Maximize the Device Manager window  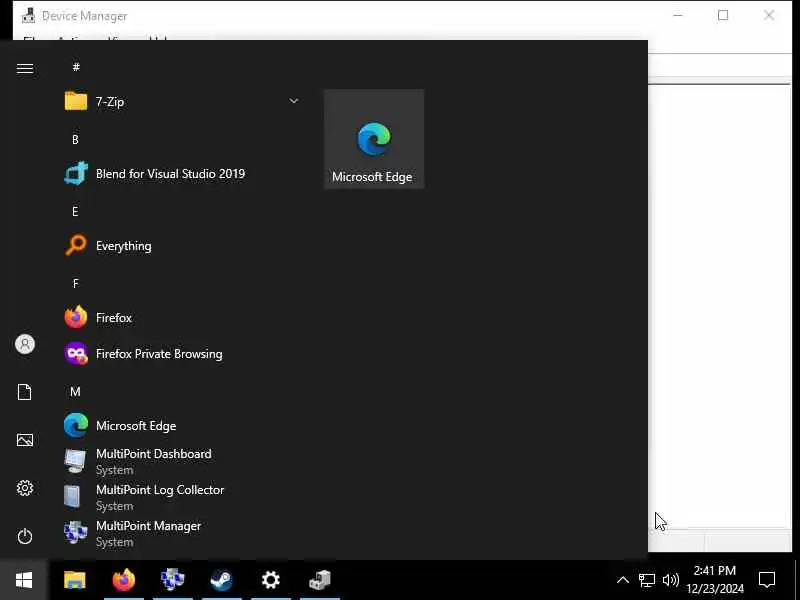723,15
